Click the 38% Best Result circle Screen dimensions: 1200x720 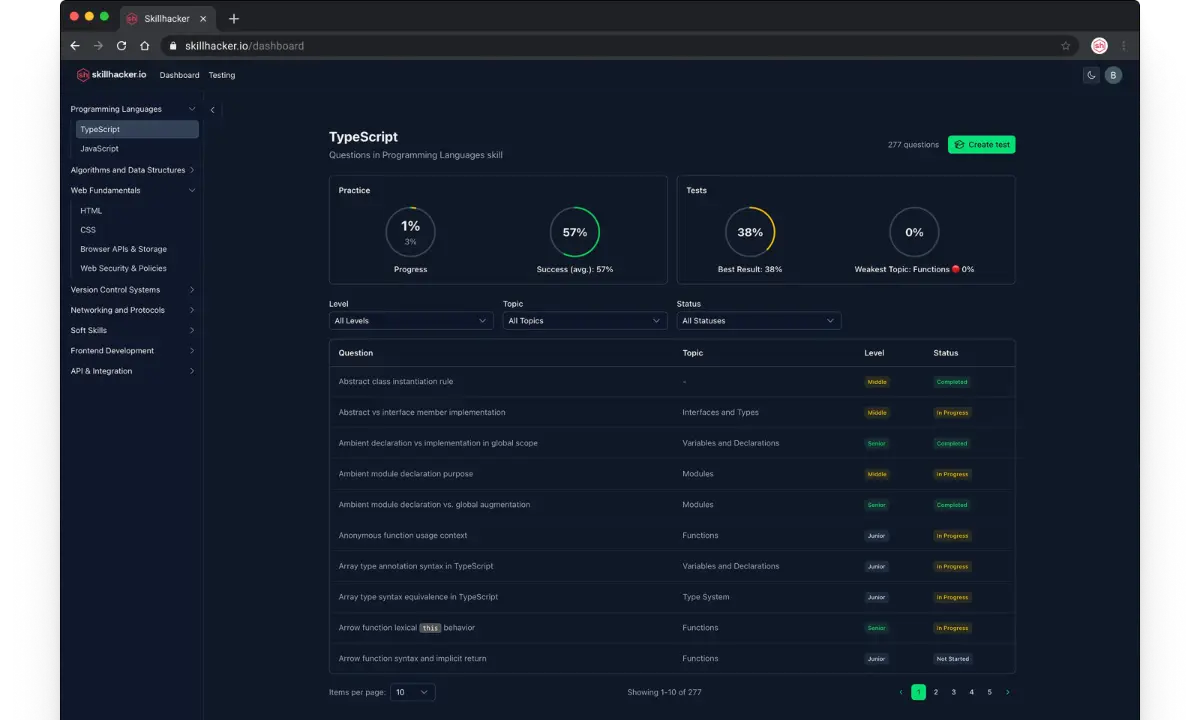pos(750,232)
